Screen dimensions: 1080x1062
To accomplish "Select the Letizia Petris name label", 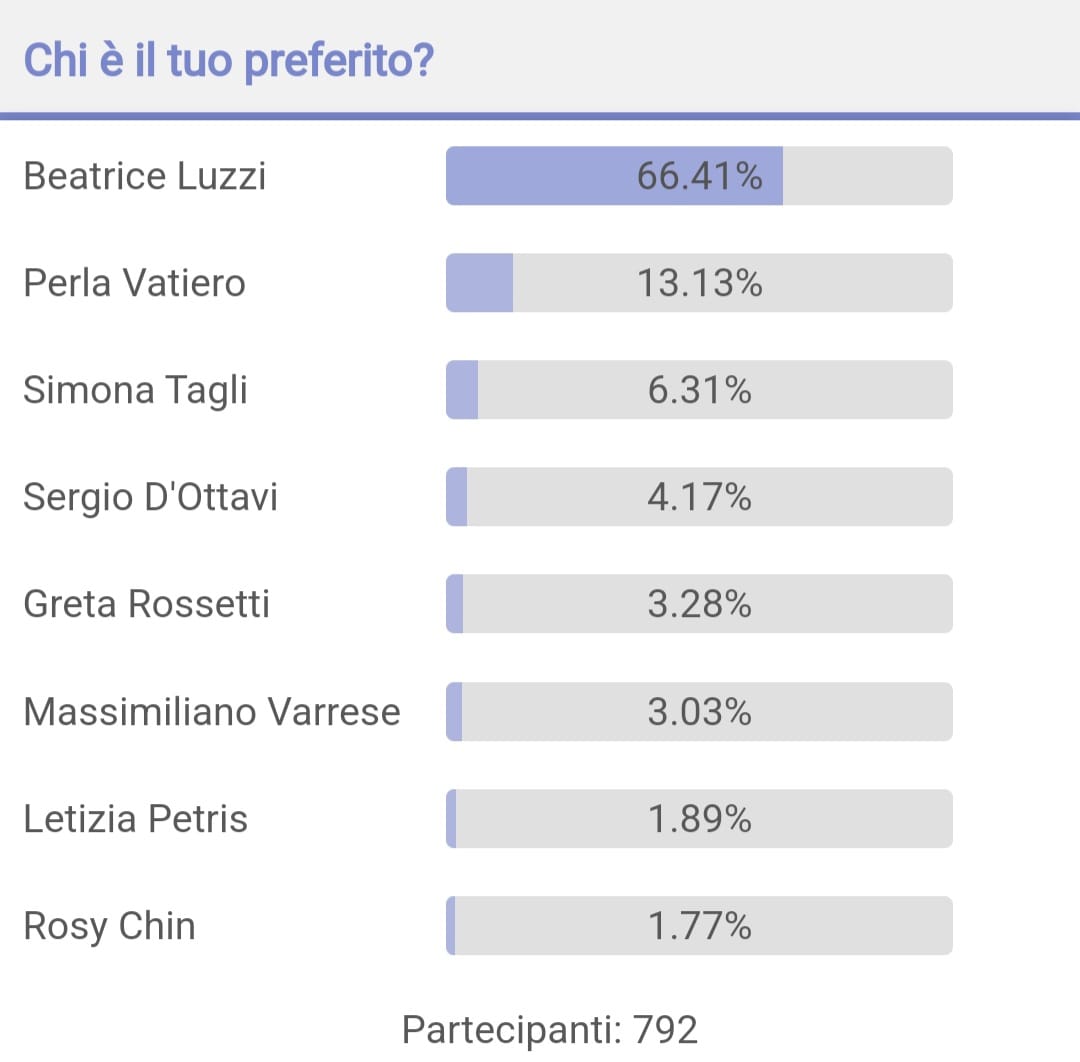I will tap(135, 819).
